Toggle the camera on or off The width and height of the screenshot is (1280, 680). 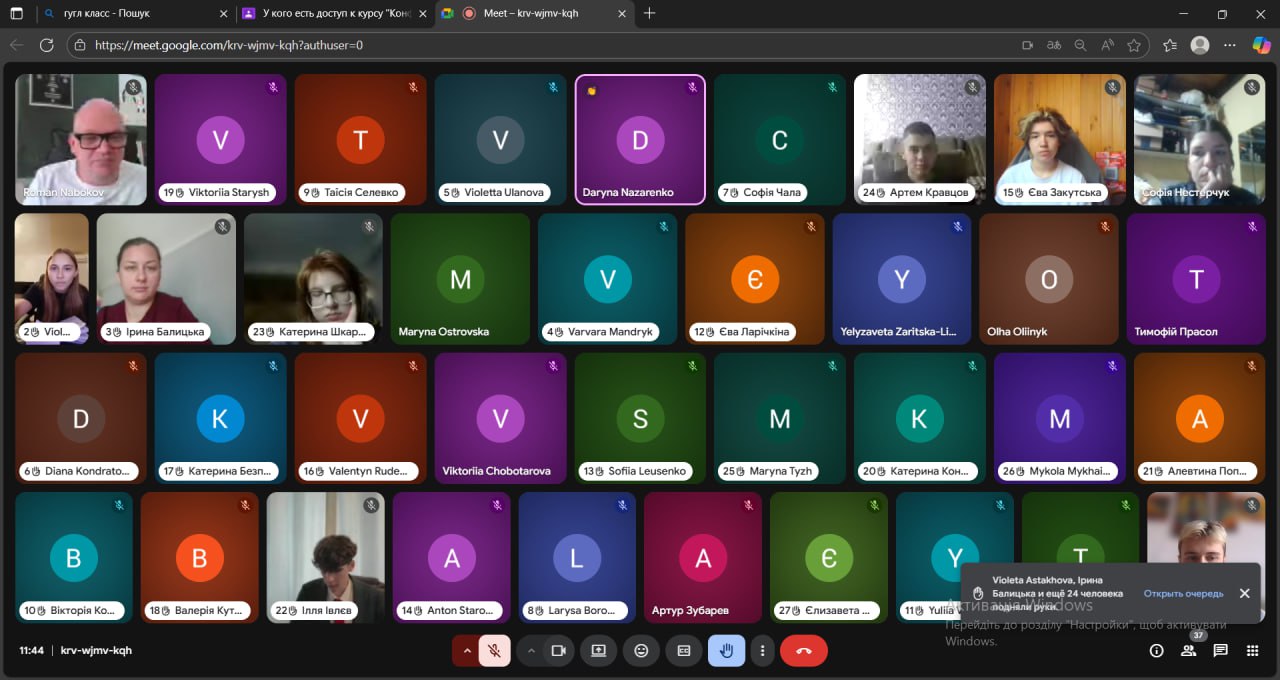(x=558, y=650)
